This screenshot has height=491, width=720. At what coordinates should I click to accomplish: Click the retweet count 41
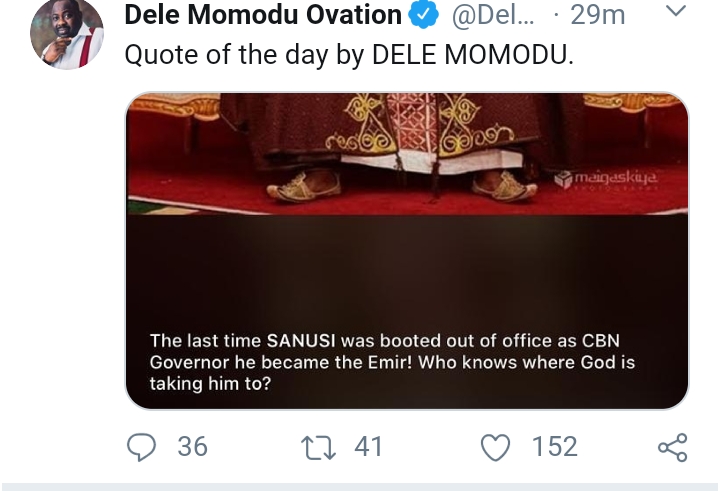[369, 446]
